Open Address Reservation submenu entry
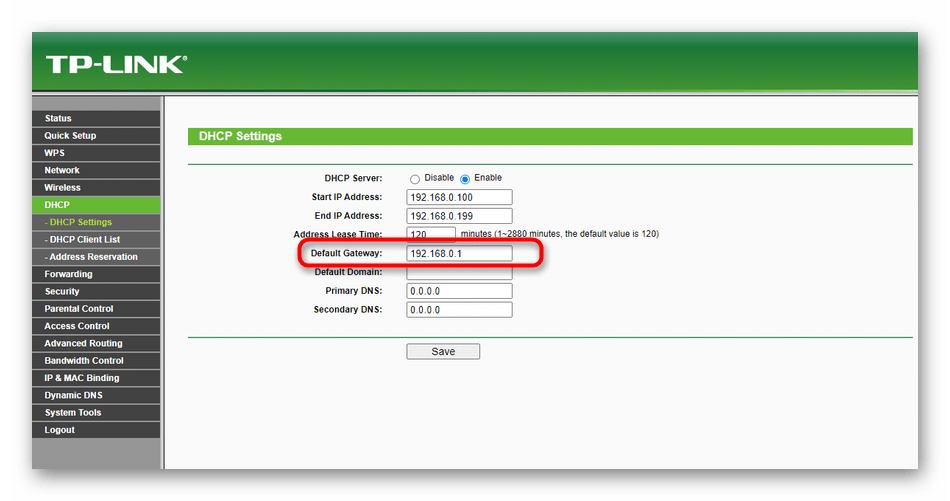Screen dimensions: 950x501 coord(96,257)
